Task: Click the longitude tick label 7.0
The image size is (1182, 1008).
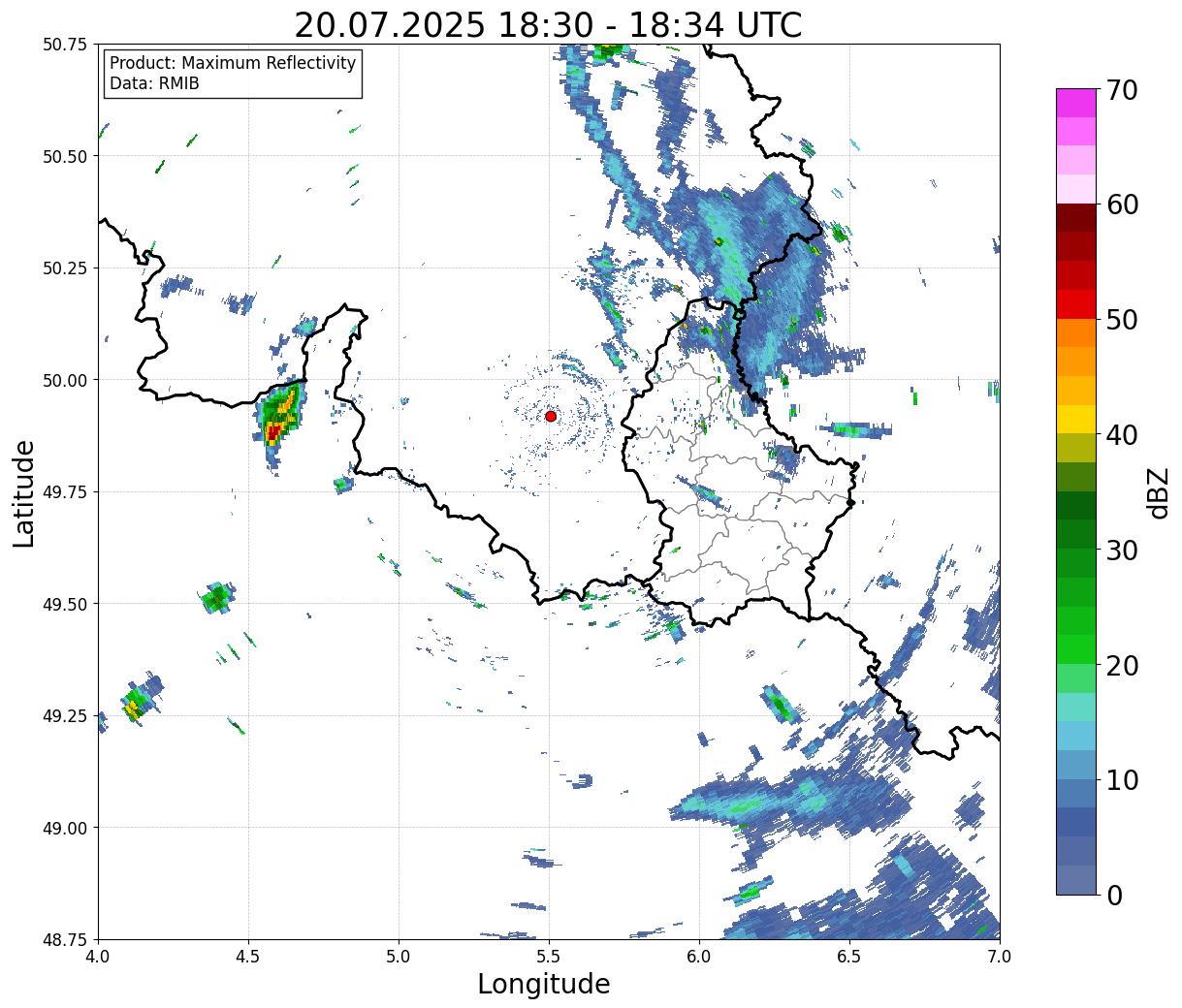Action: coord(1000,957)
